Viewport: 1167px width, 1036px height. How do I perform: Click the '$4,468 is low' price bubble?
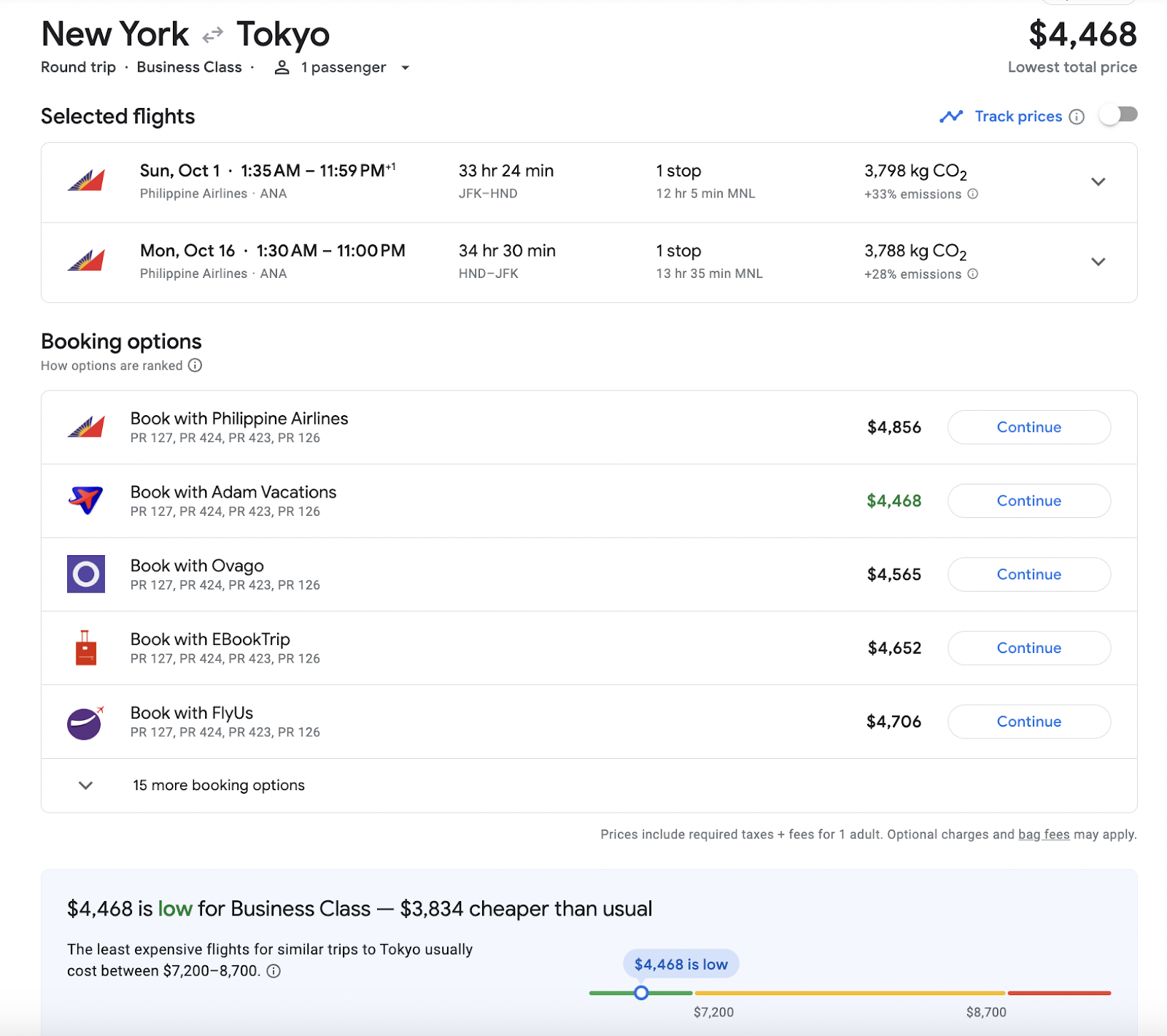click(x=681, y=965)
